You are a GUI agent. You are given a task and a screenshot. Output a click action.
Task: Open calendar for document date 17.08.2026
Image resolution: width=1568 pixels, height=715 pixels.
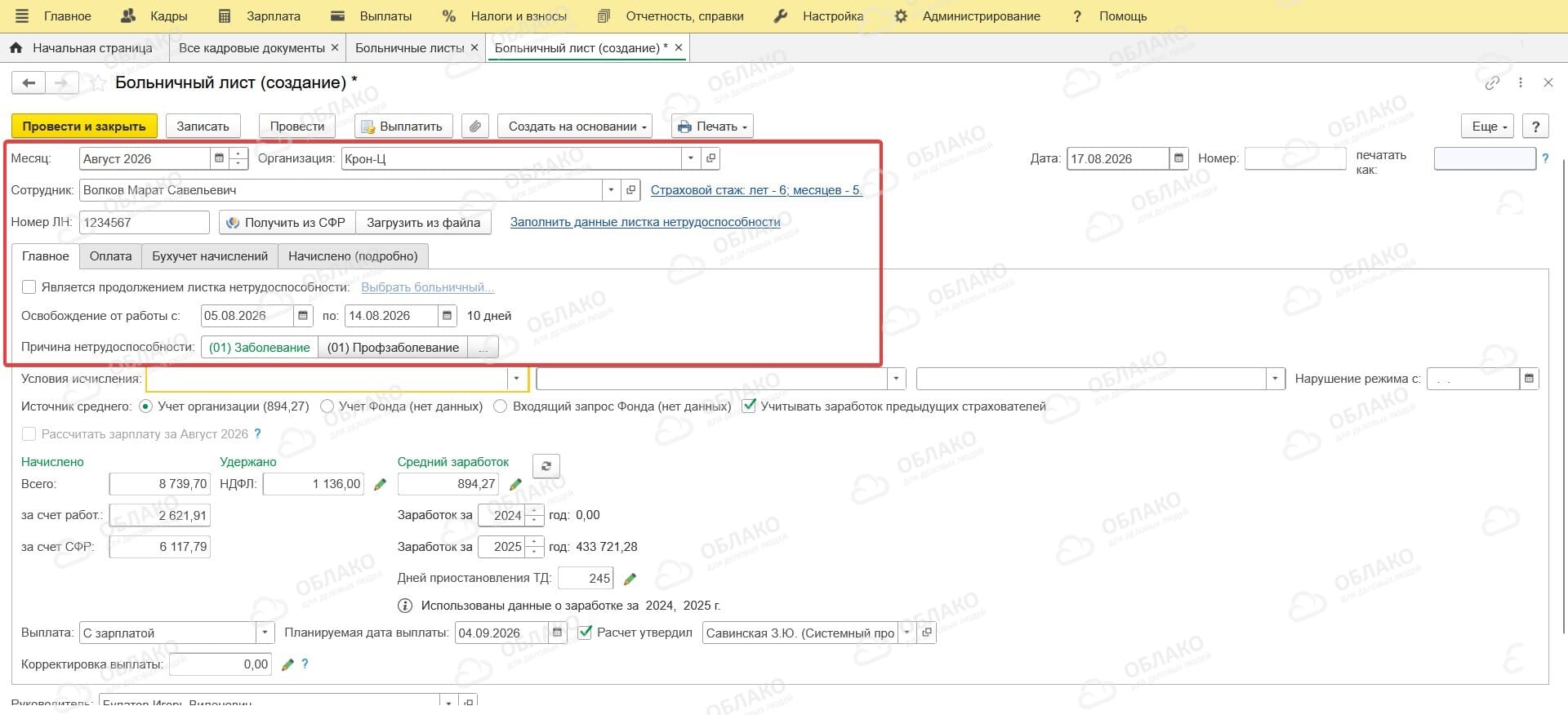[x=1178, y=158]
